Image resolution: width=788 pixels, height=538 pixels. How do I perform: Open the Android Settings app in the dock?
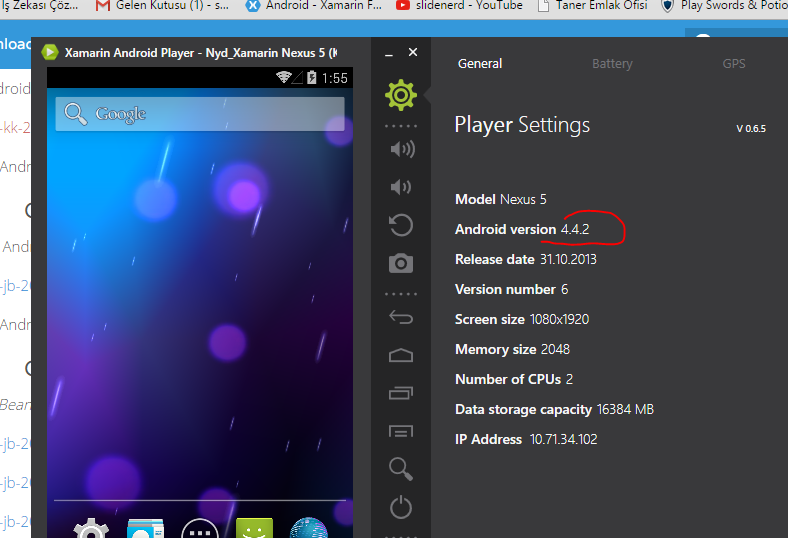coord(91,528)
